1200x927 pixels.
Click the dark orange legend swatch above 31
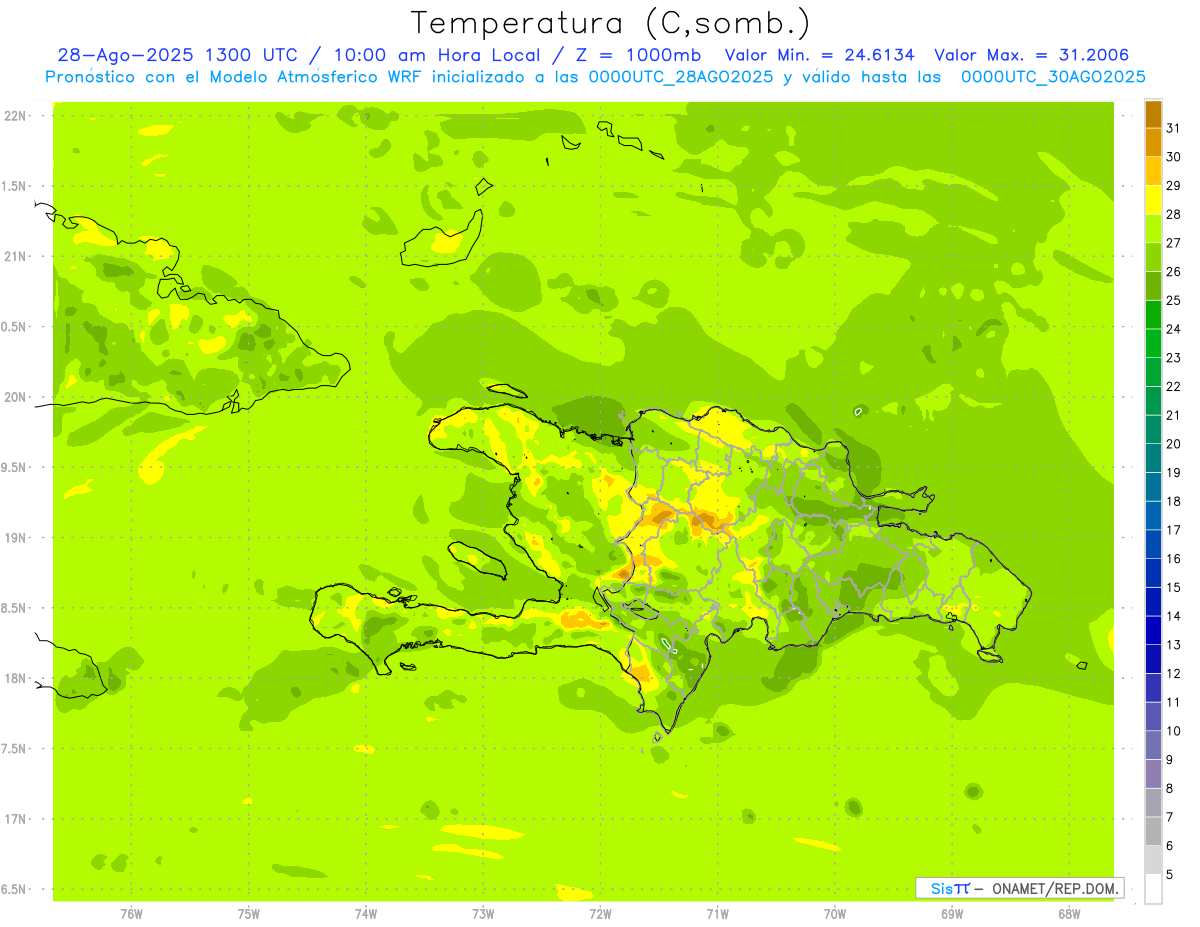pyautogui.click(x=1153, y=113)
